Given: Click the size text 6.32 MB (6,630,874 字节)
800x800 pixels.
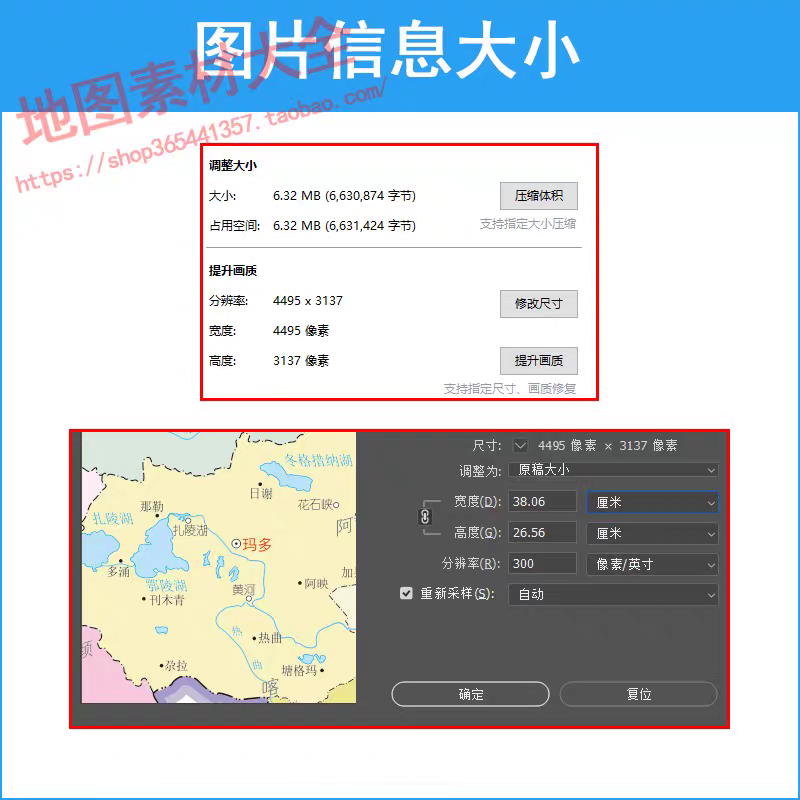Looking at the screenshot, I should click(344, 196).
